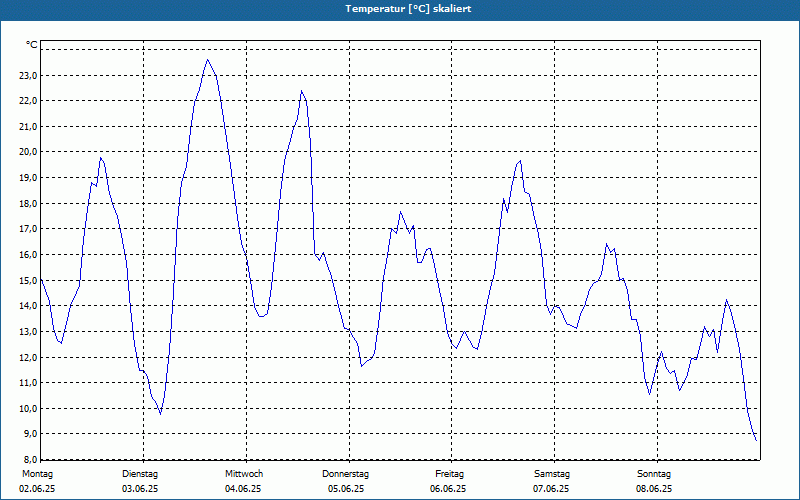Click the 05.06.25 date label
The width and height of the screenshot is (800, 500).
click(x=346, y=489)
